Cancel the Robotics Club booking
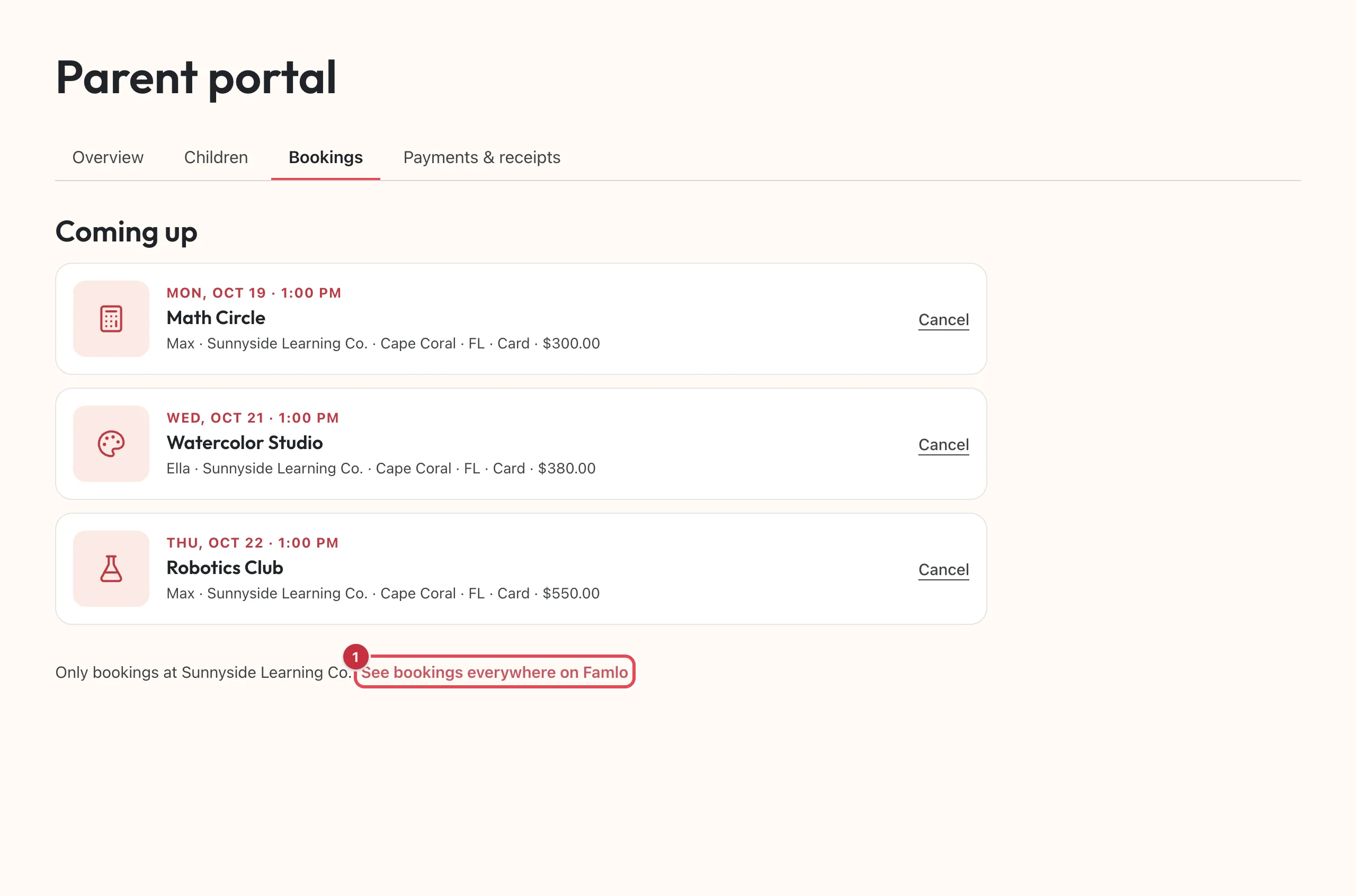 pos(943,569)
